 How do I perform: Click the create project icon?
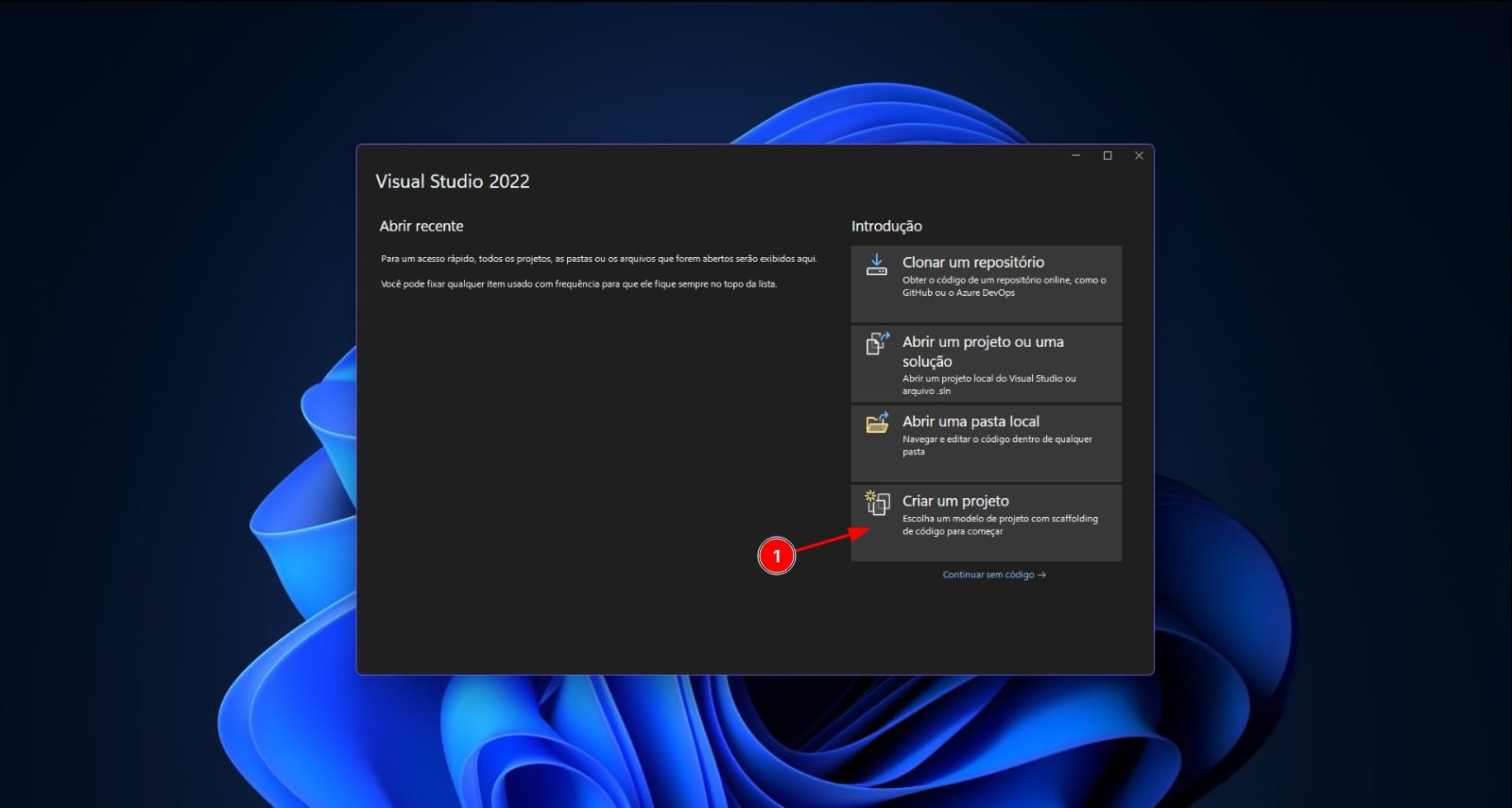pyautogui.click(x=878, y=503)
